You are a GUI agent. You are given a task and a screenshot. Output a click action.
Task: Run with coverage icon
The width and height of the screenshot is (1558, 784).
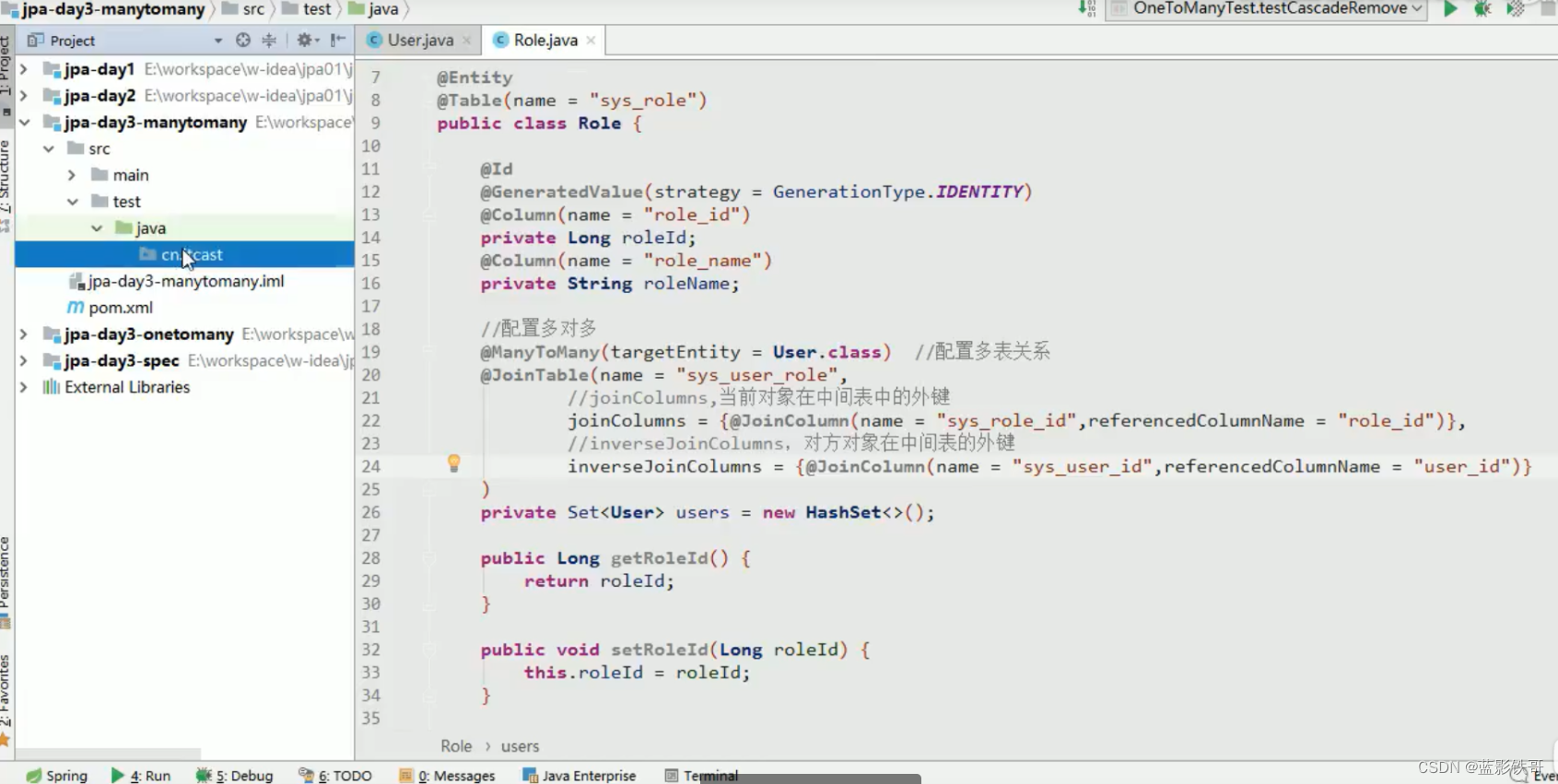[x=1516, y=9]
